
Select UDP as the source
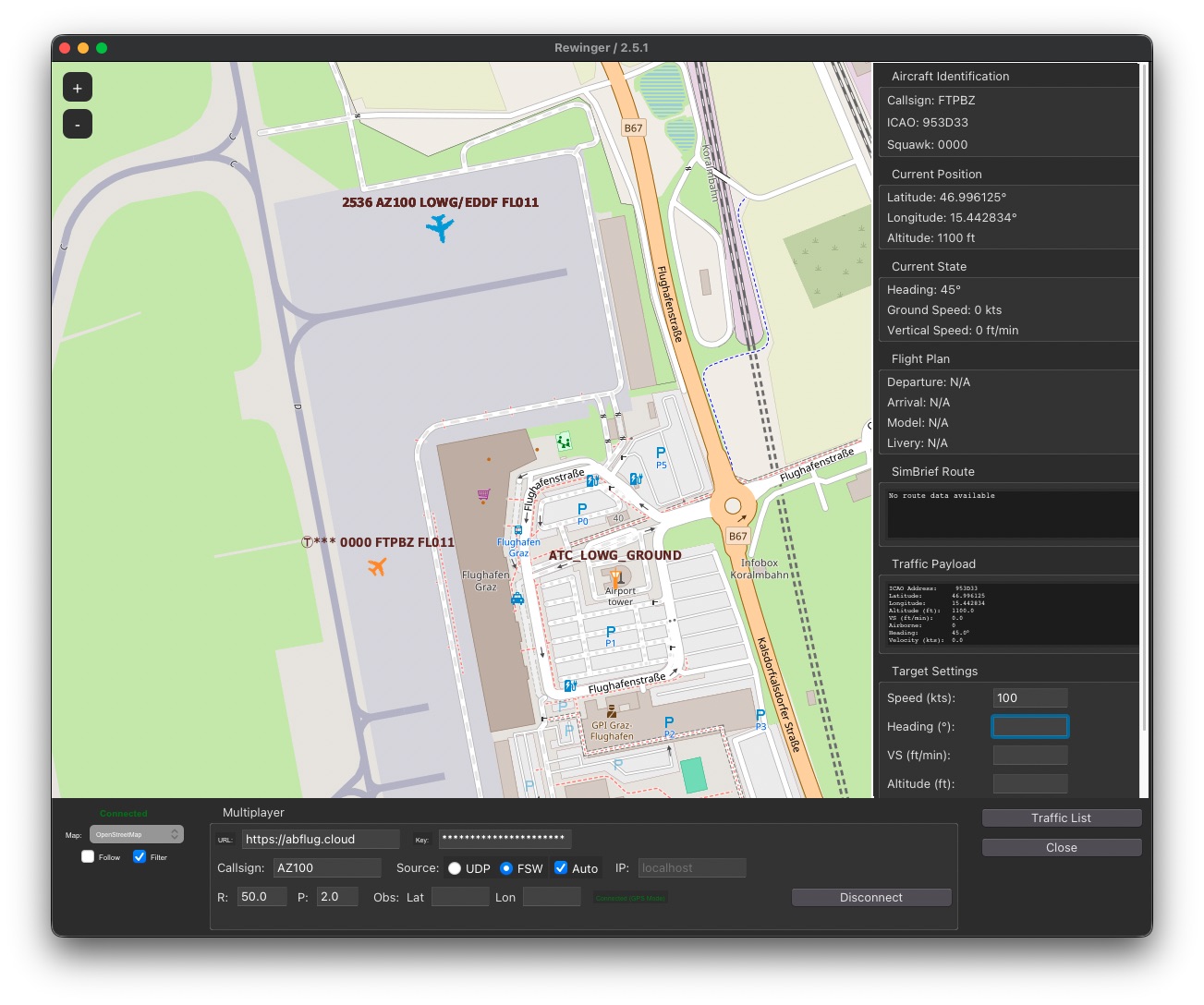tap(455, 868)
